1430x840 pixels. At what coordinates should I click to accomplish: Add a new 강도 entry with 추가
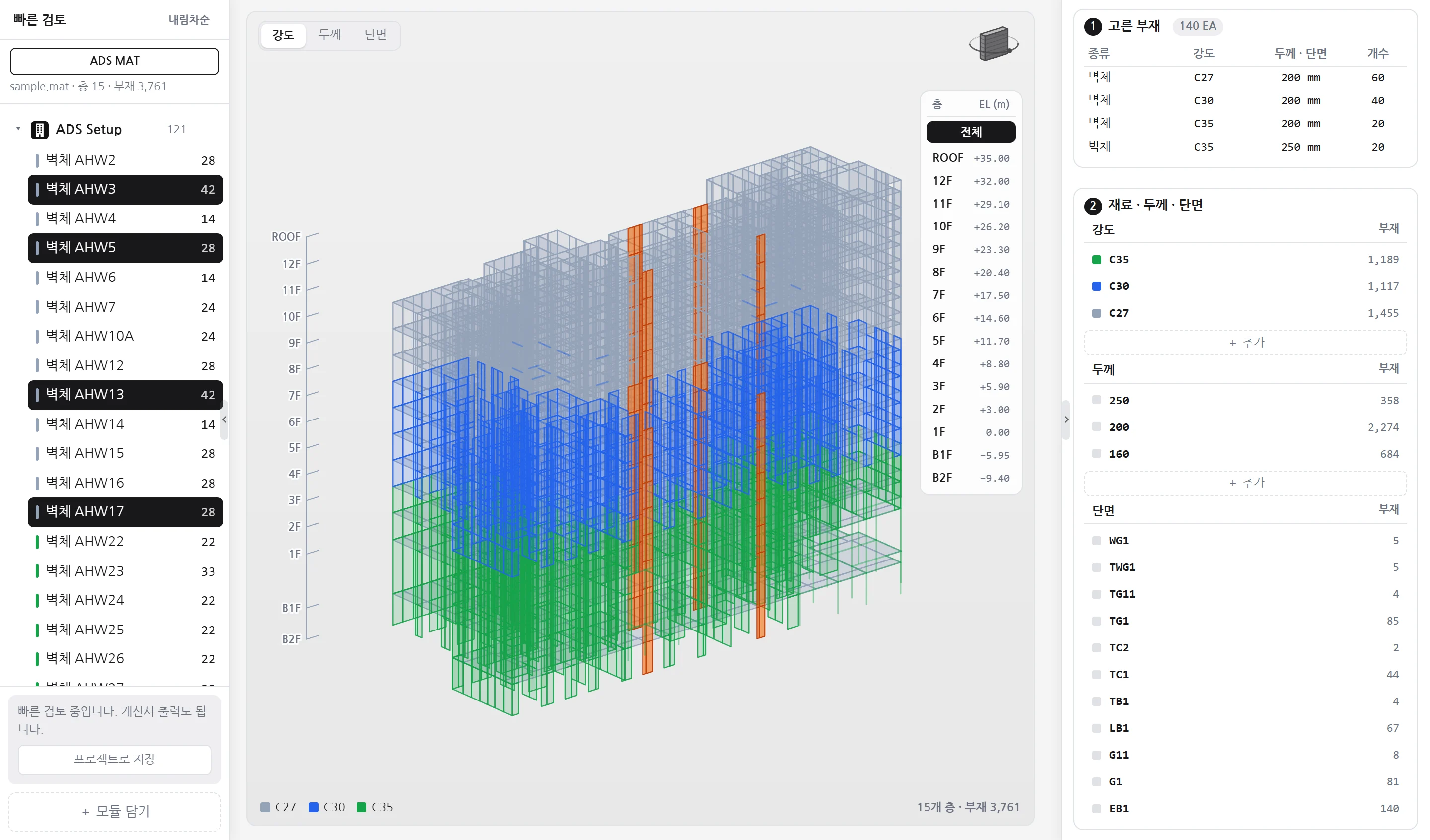point(1246,342)
